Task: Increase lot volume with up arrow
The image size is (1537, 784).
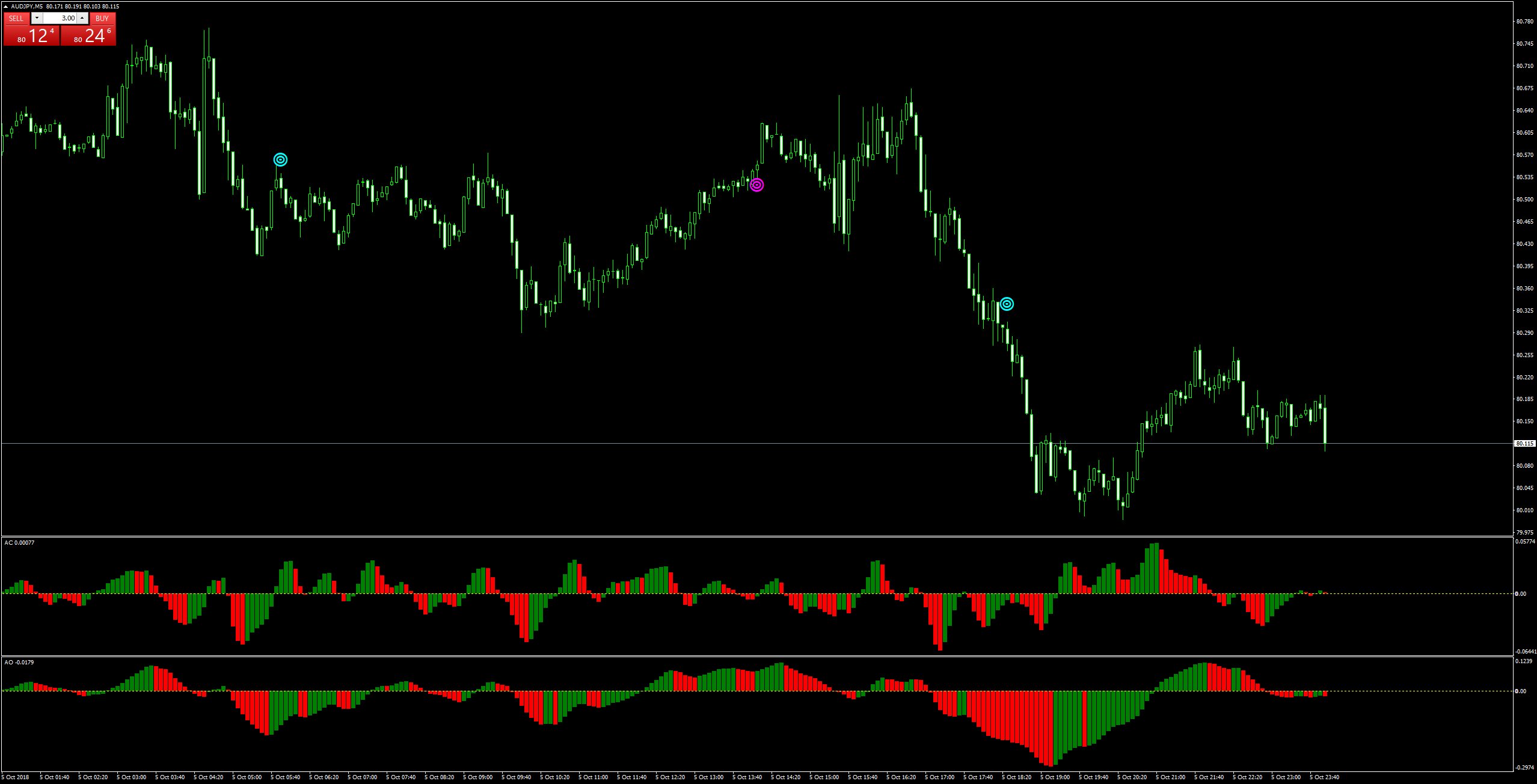Action: pos(82,19)
